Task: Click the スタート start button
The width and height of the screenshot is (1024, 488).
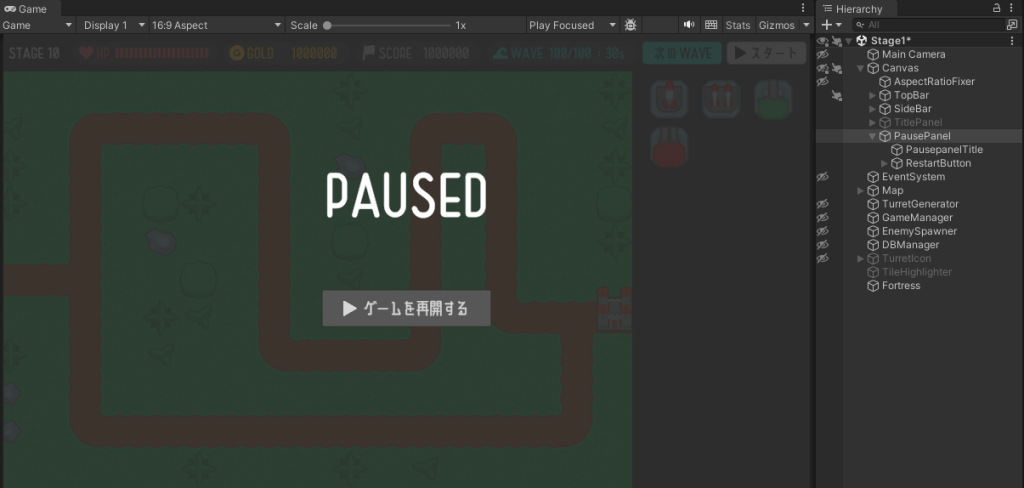Action: tap(766, 53)
